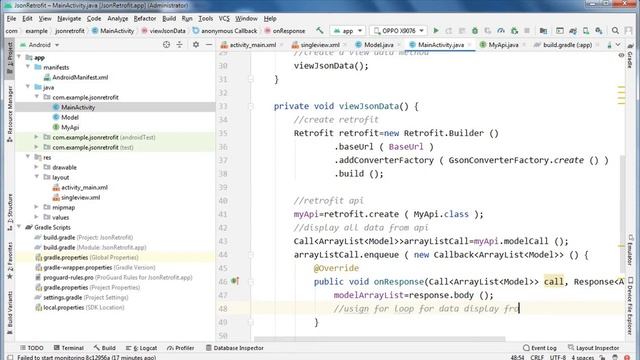Open the OPPO X9076 device dropdown
This screenshot has width=640, height=360.
pos(399,31)
